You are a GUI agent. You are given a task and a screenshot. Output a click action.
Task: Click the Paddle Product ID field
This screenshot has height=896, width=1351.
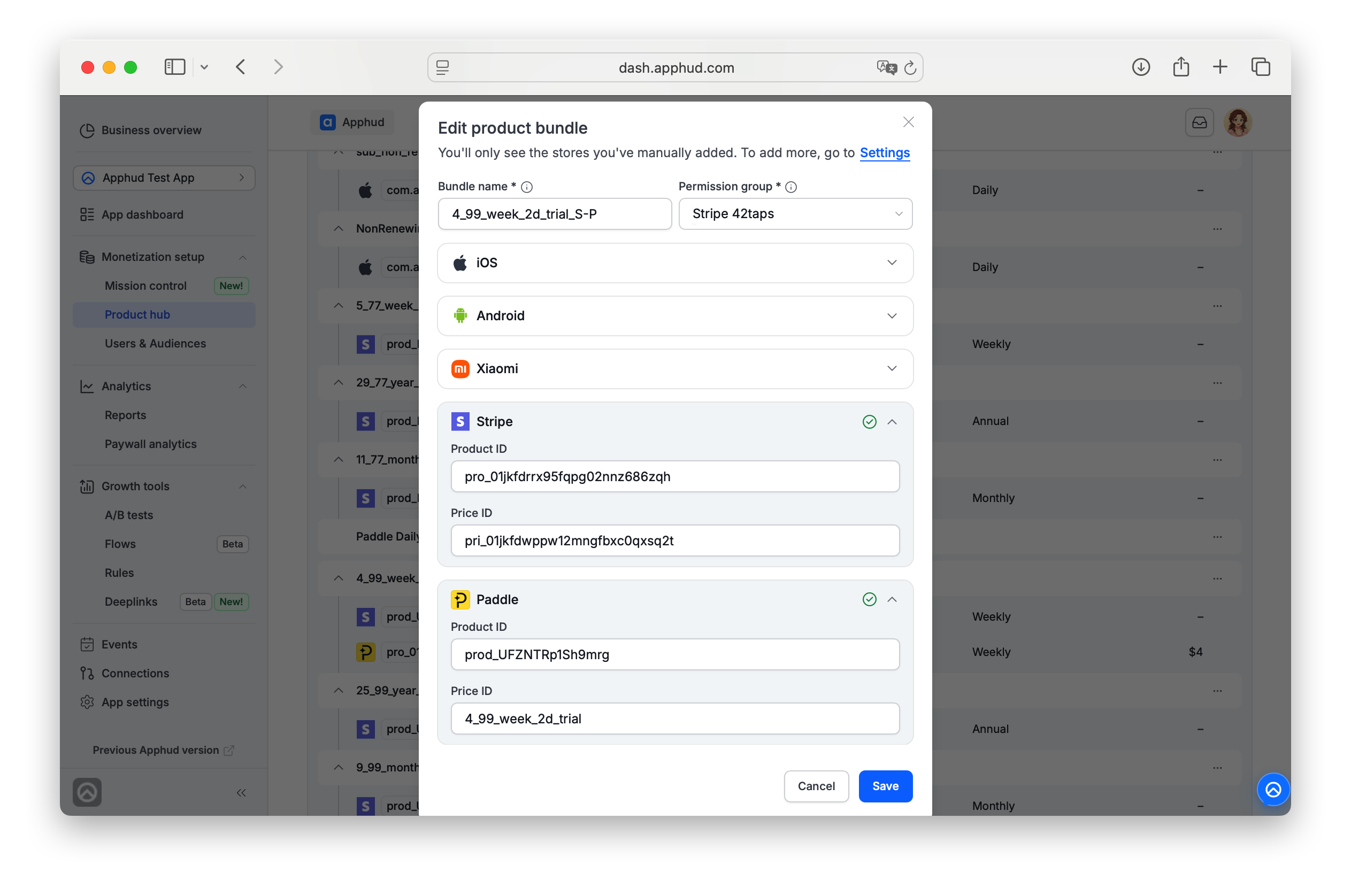click(x=674, y=654)
